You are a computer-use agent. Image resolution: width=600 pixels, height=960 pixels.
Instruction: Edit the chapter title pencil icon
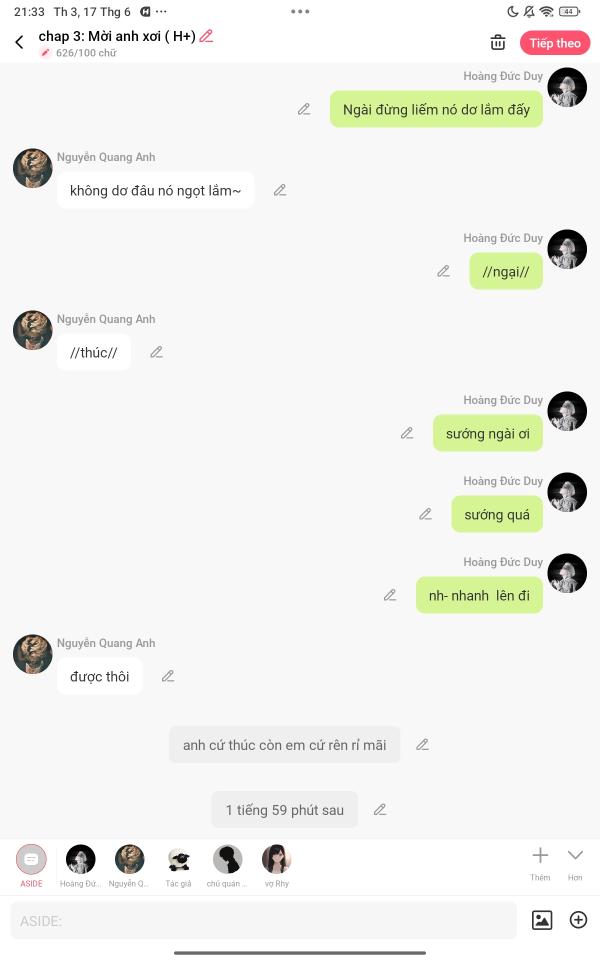coord(206,36)
